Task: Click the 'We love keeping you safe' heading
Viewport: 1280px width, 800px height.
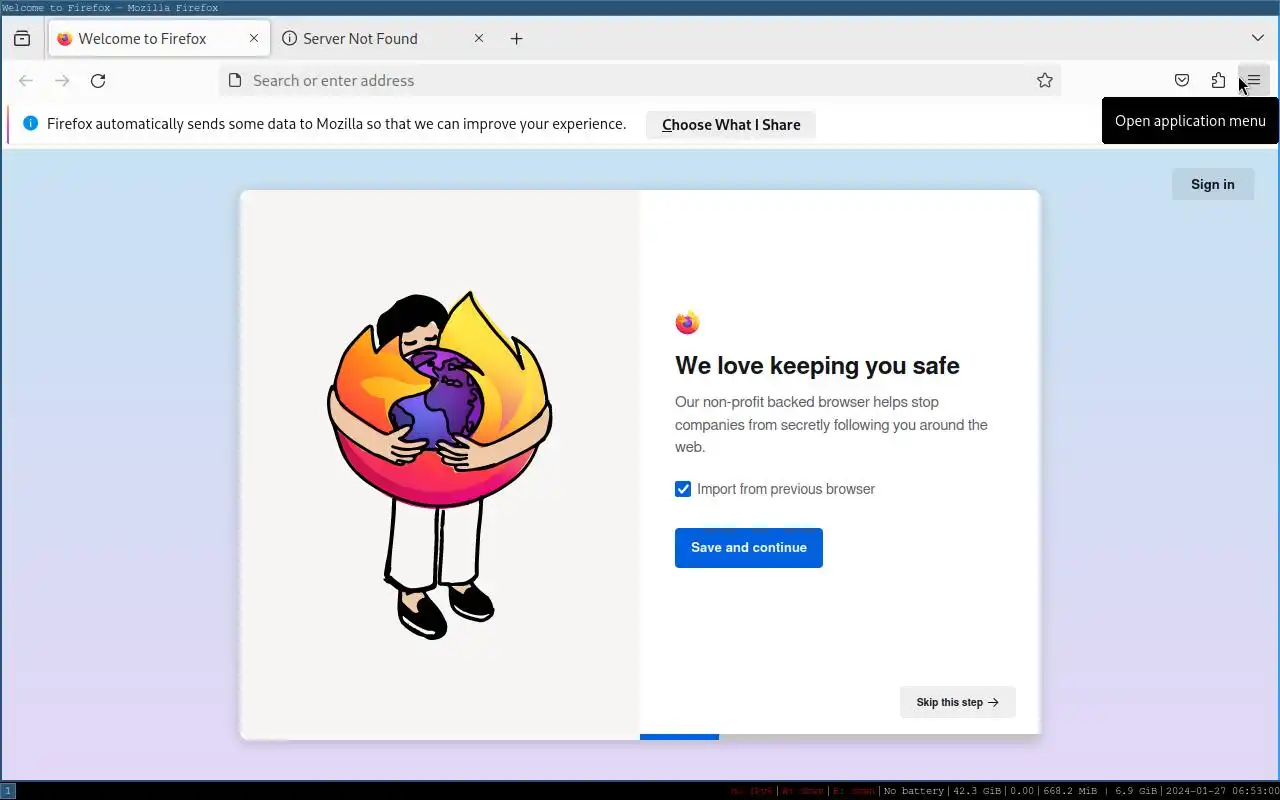Action: pyautogui.click(x=817, y=365)
